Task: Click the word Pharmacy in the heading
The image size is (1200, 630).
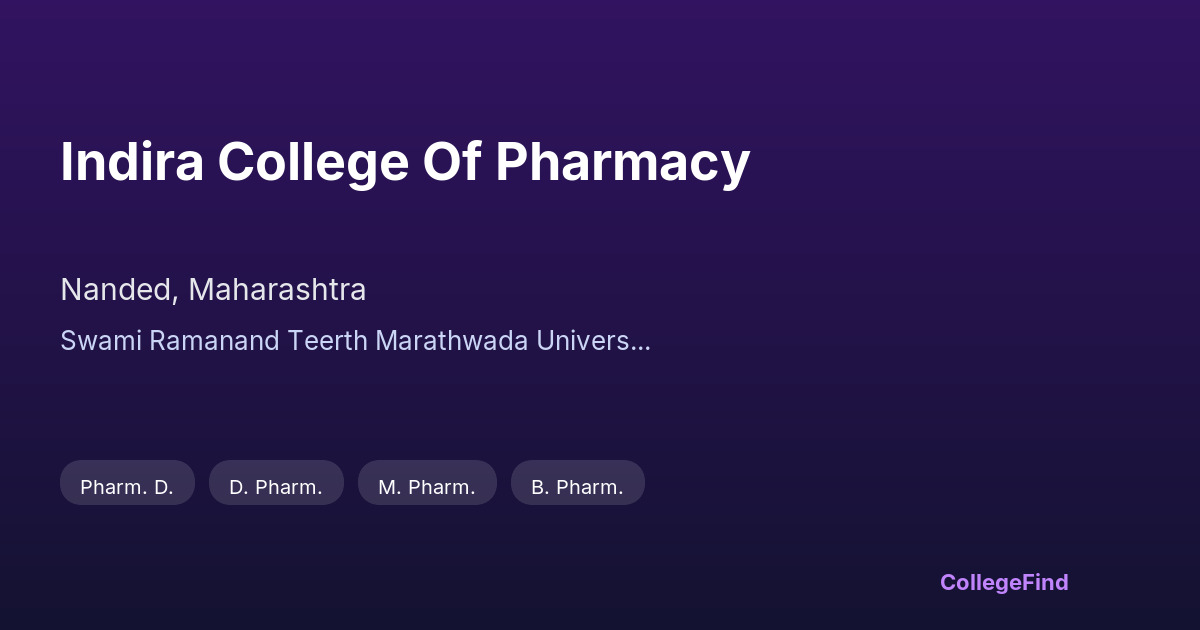Action: click(x=622, y=162)
